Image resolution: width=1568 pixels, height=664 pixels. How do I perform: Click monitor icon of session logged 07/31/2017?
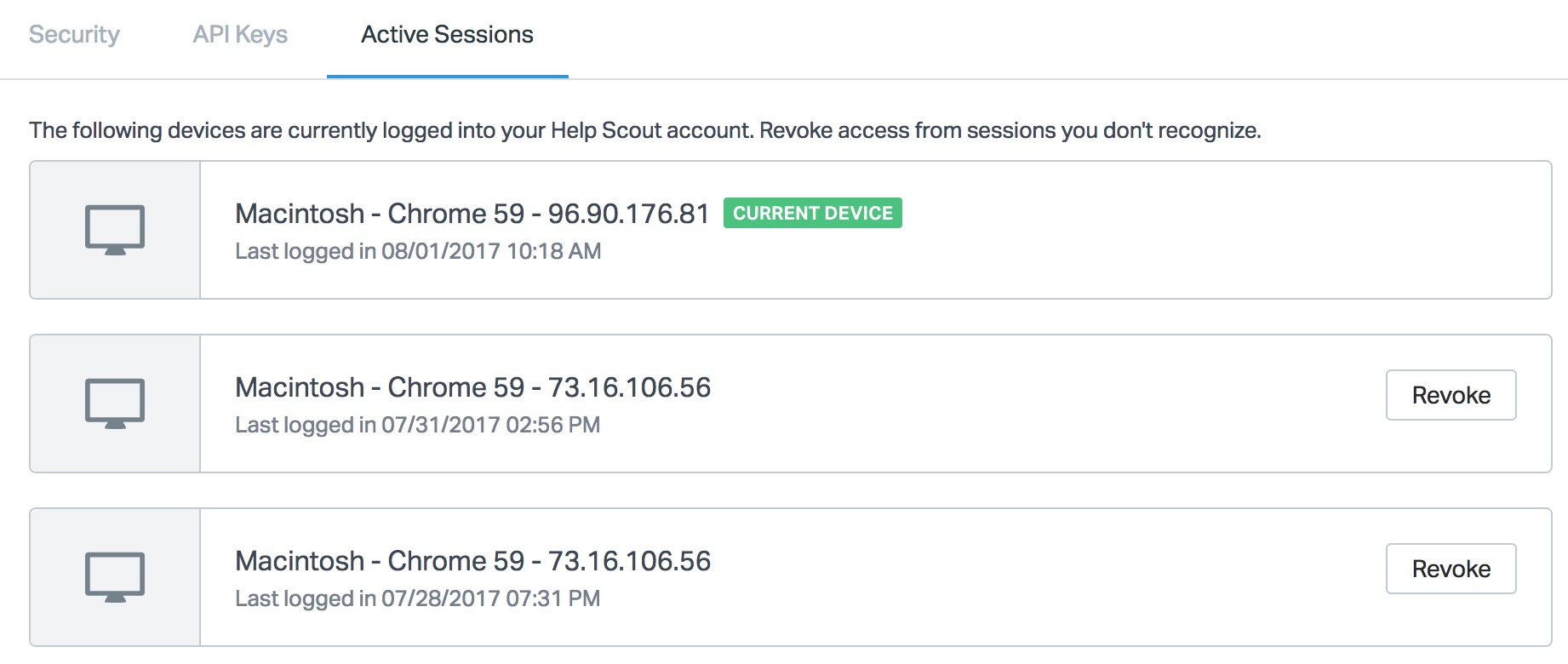tap(115, 404)
